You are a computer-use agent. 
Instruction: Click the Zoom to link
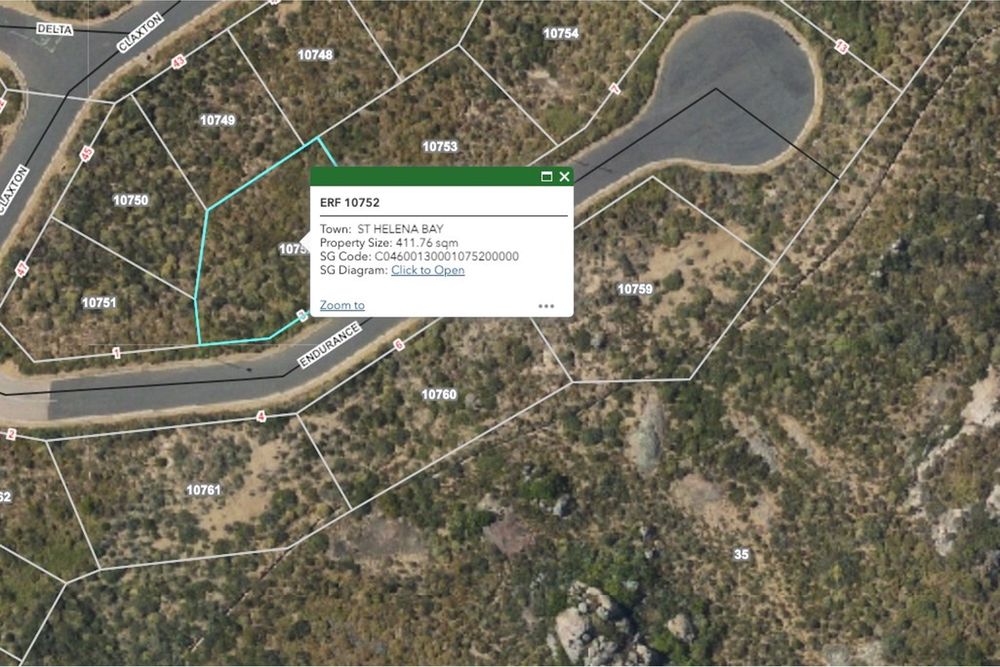click(x=342, y=305)
